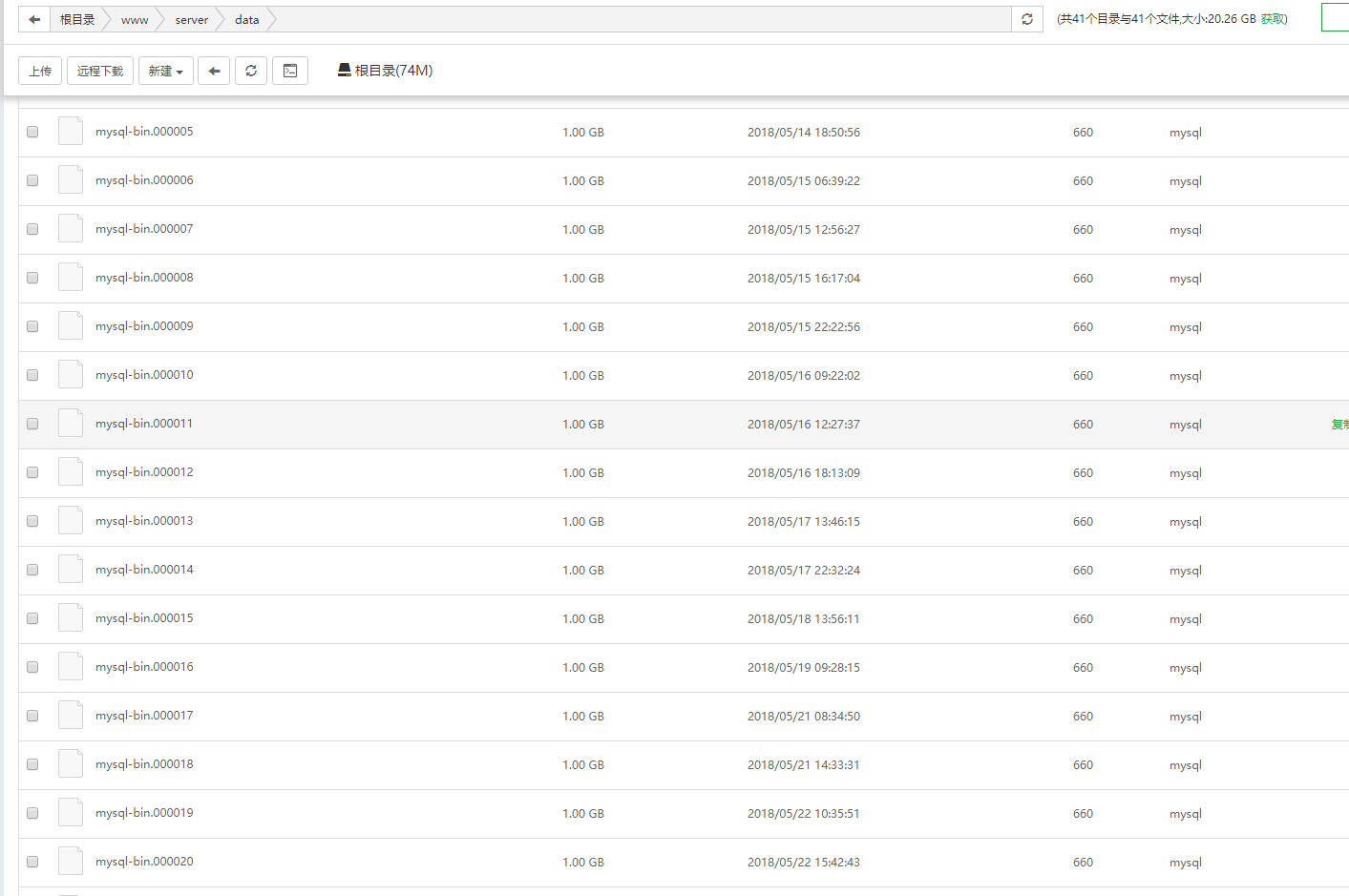Go to www in the breadcrumb path
The height and width of the screenshot is (896, 1349).
[135, 19]
